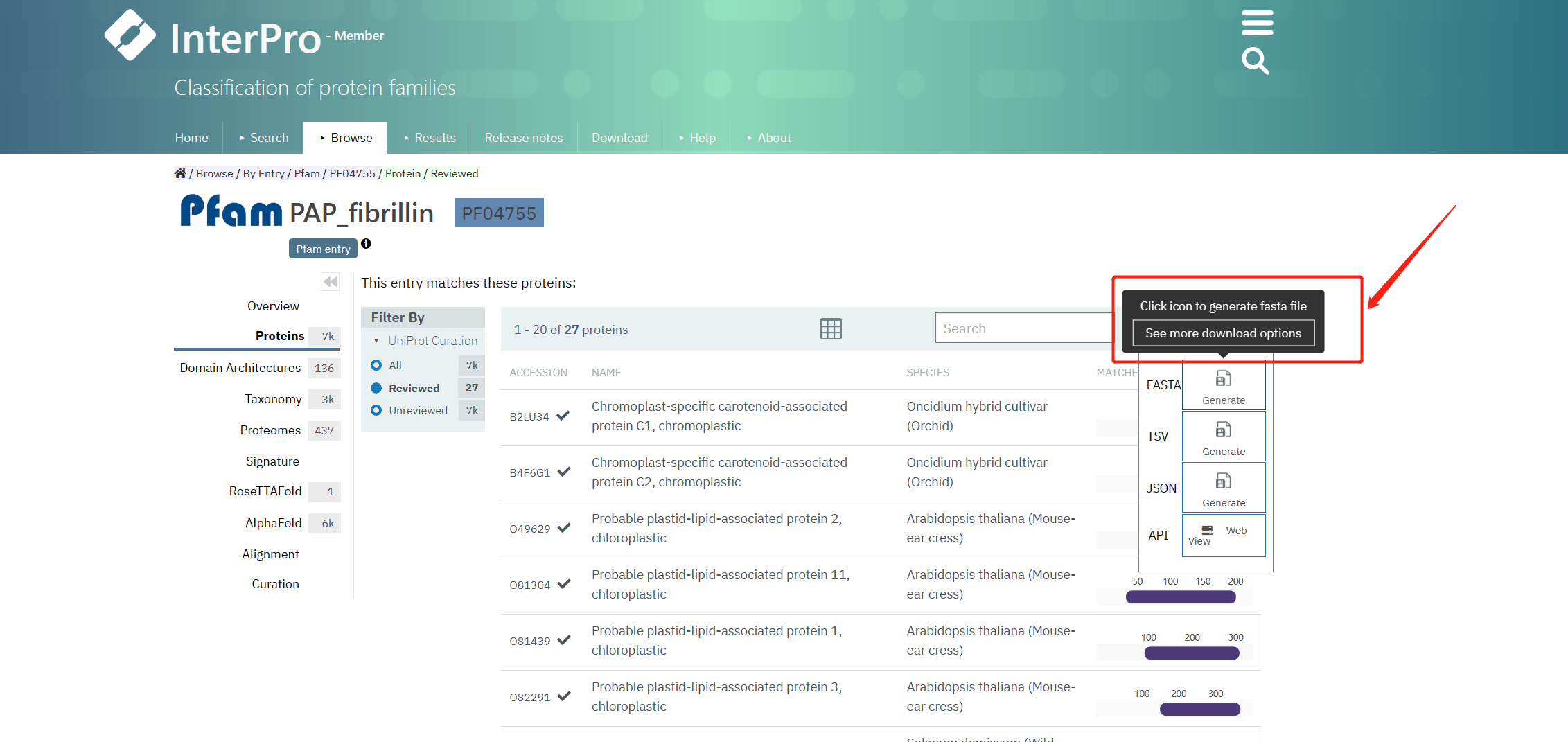Click reviewed checkmark icon for B2LU34
The width and height of the screenshot is (1568, 742).
click(x=563, y=416)
